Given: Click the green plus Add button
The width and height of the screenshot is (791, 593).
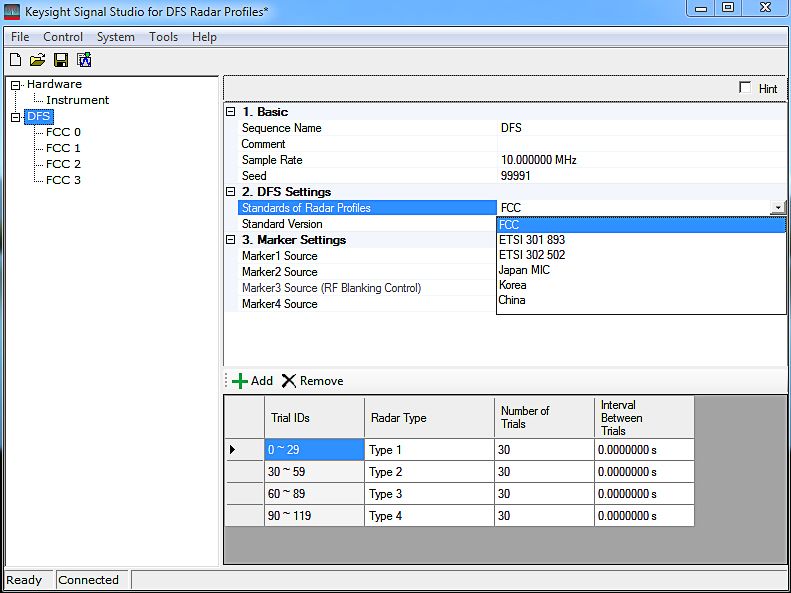Looking at the screenshot, I should [x=252, y=381].
